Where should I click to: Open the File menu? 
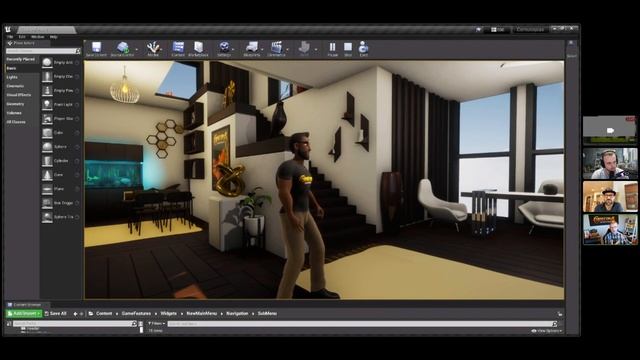(10, 37)
